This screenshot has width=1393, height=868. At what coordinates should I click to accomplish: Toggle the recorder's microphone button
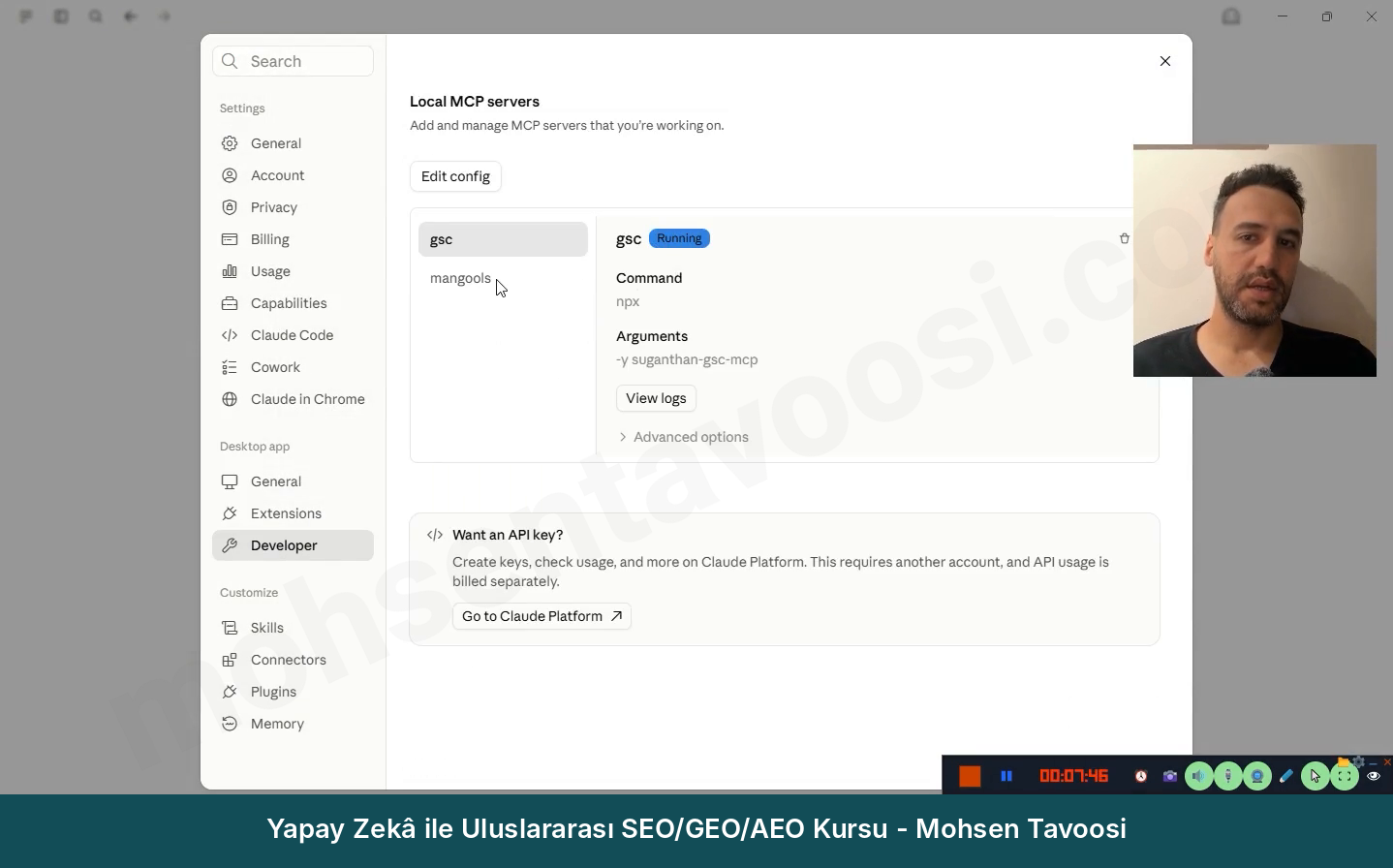(1228, 776)
